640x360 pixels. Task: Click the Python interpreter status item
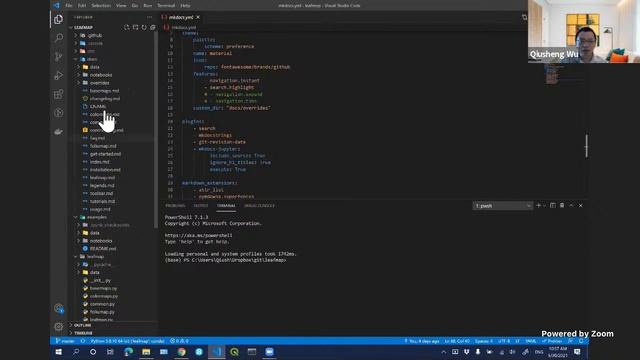pos(127,341)
